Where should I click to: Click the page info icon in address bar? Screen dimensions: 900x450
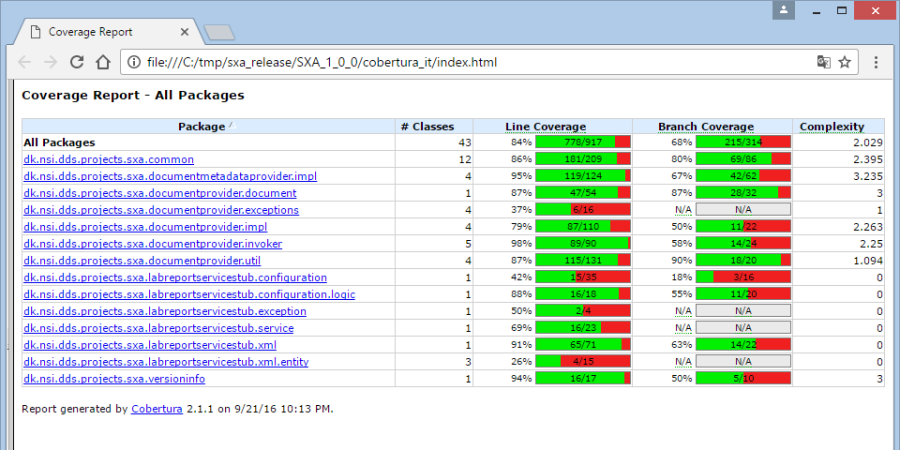134,62
